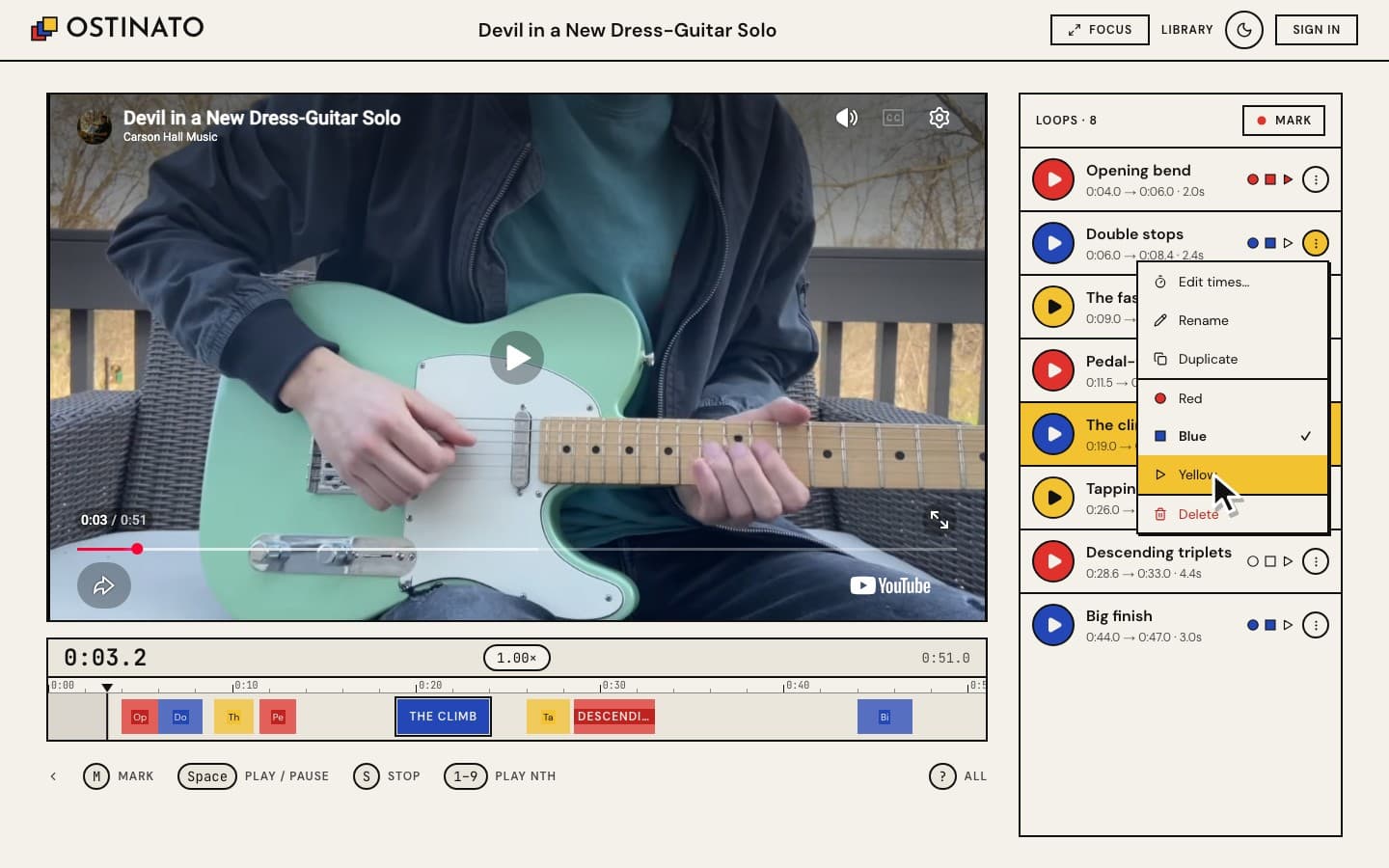The image size is (1389, 868).
Task: Select checked Blue color option
Action: [1233, 436]
